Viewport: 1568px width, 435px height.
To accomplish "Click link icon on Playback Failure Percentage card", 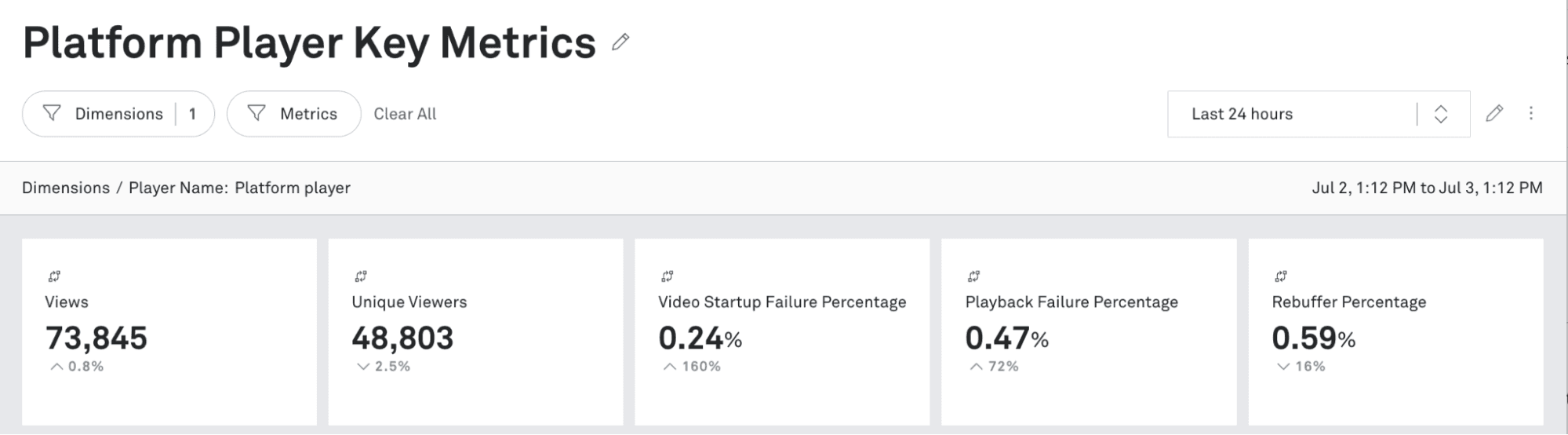I will pyautogui.click(x=974, y=276).
